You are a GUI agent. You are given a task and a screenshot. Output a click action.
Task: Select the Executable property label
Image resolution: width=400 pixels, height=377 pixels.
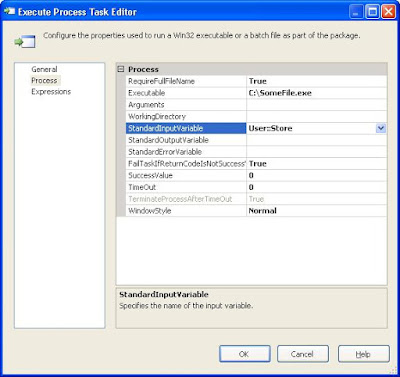click(147, 93)
